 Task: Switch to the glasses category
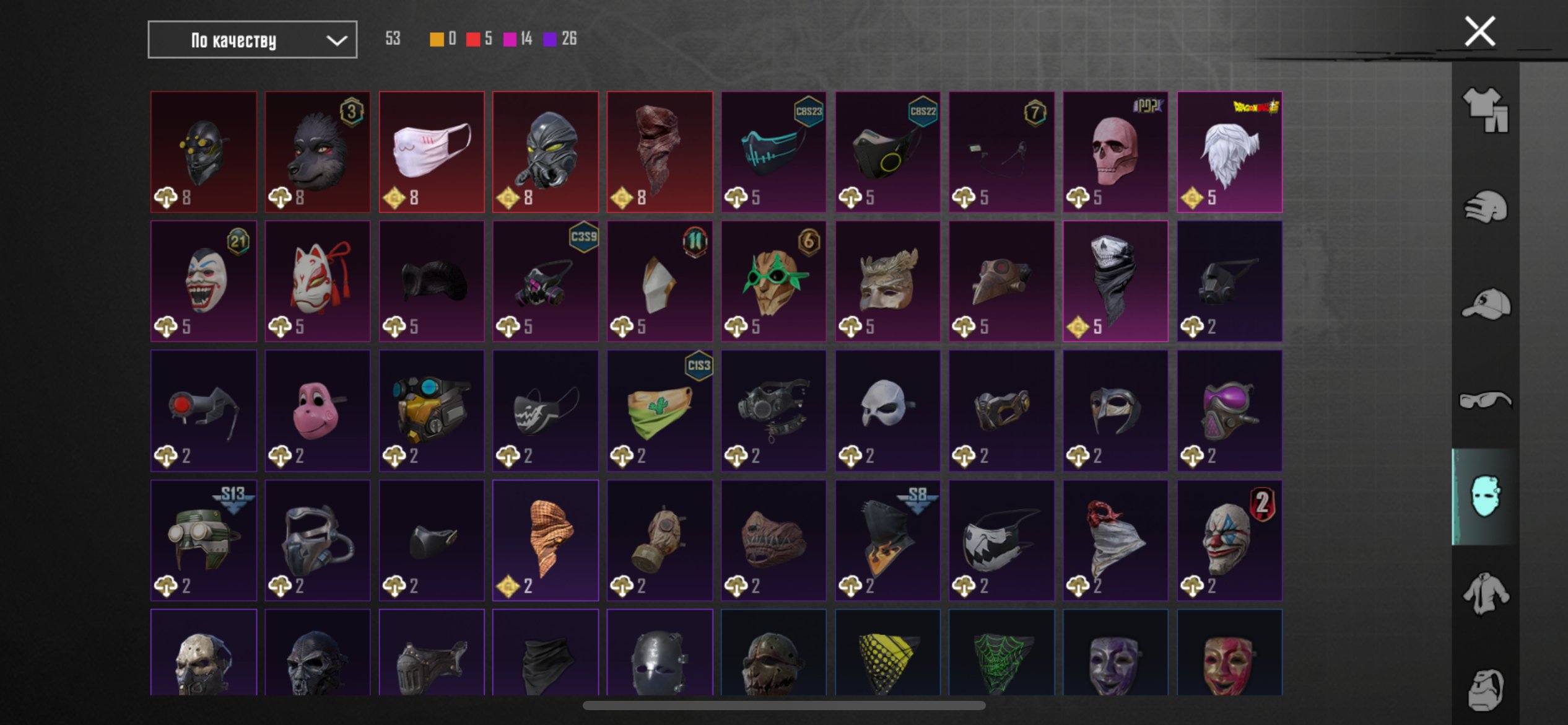[1485, 400]
